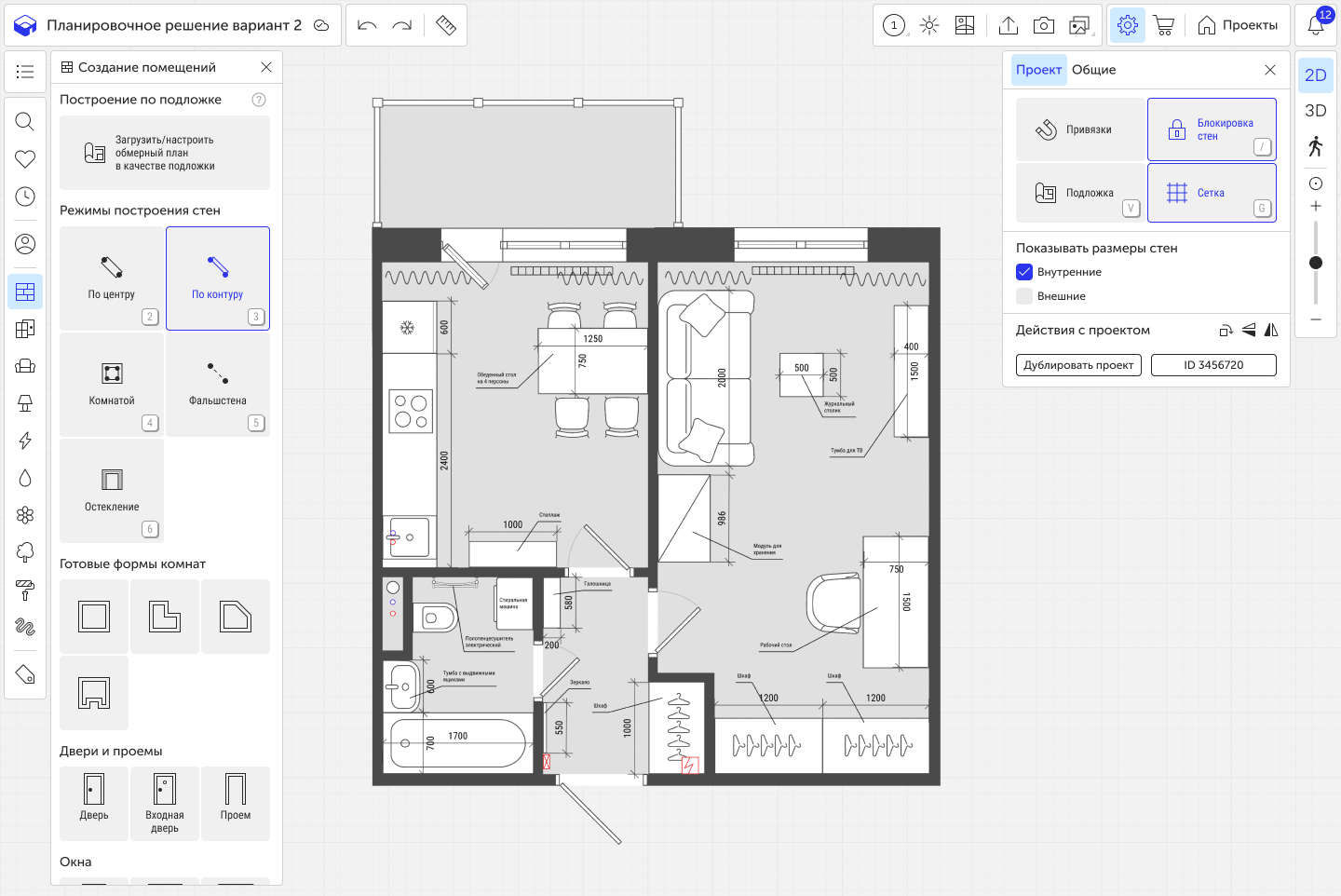Open Проекты from the top bar
The height and width of the screenshot is (896, 1341).
point(1238,25)
